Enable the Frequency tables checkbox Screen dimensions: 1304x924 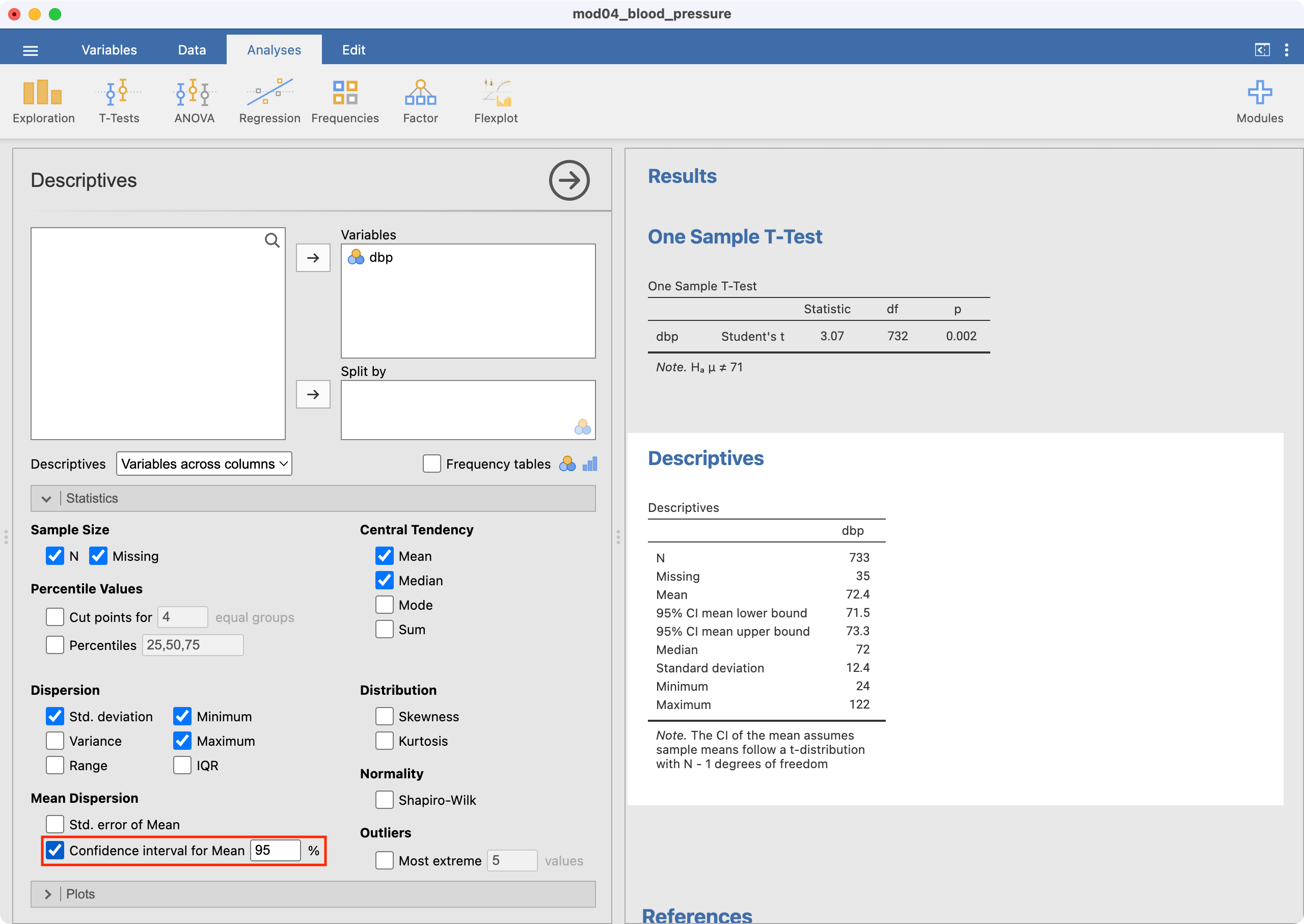tap(432, 464)
